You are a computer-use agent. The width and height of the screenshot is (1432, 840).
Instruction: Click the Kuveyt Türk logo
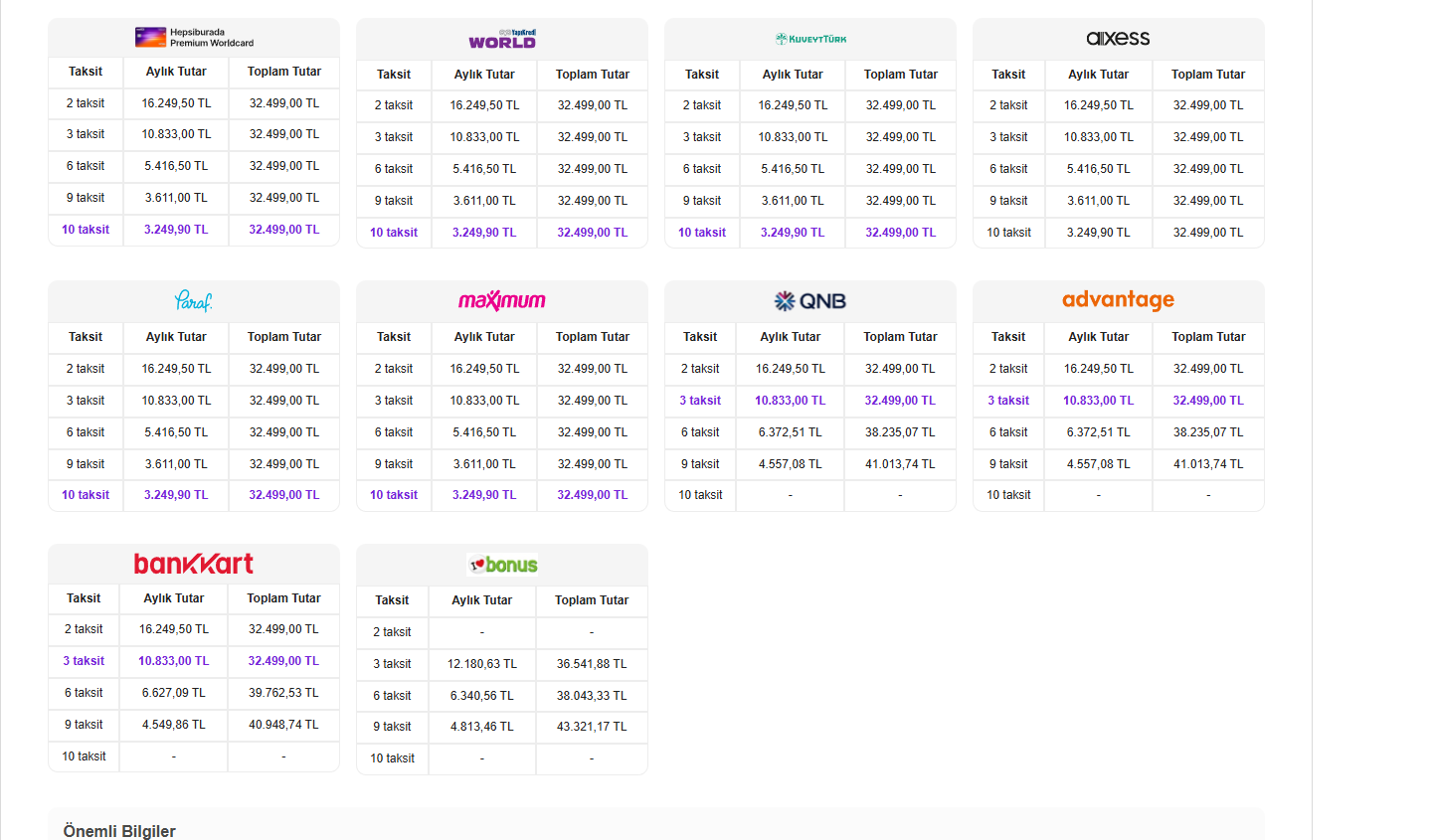pos(810,39)
